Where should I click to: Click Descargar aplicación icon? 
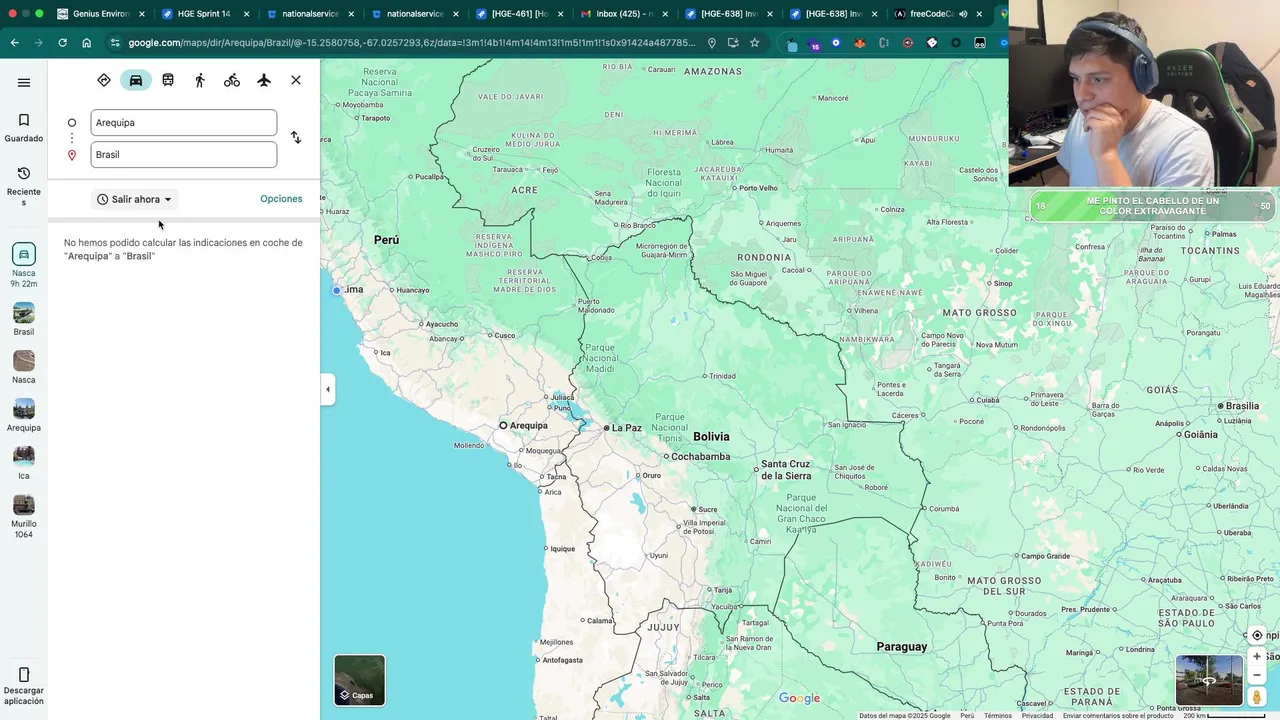point(24,675)
